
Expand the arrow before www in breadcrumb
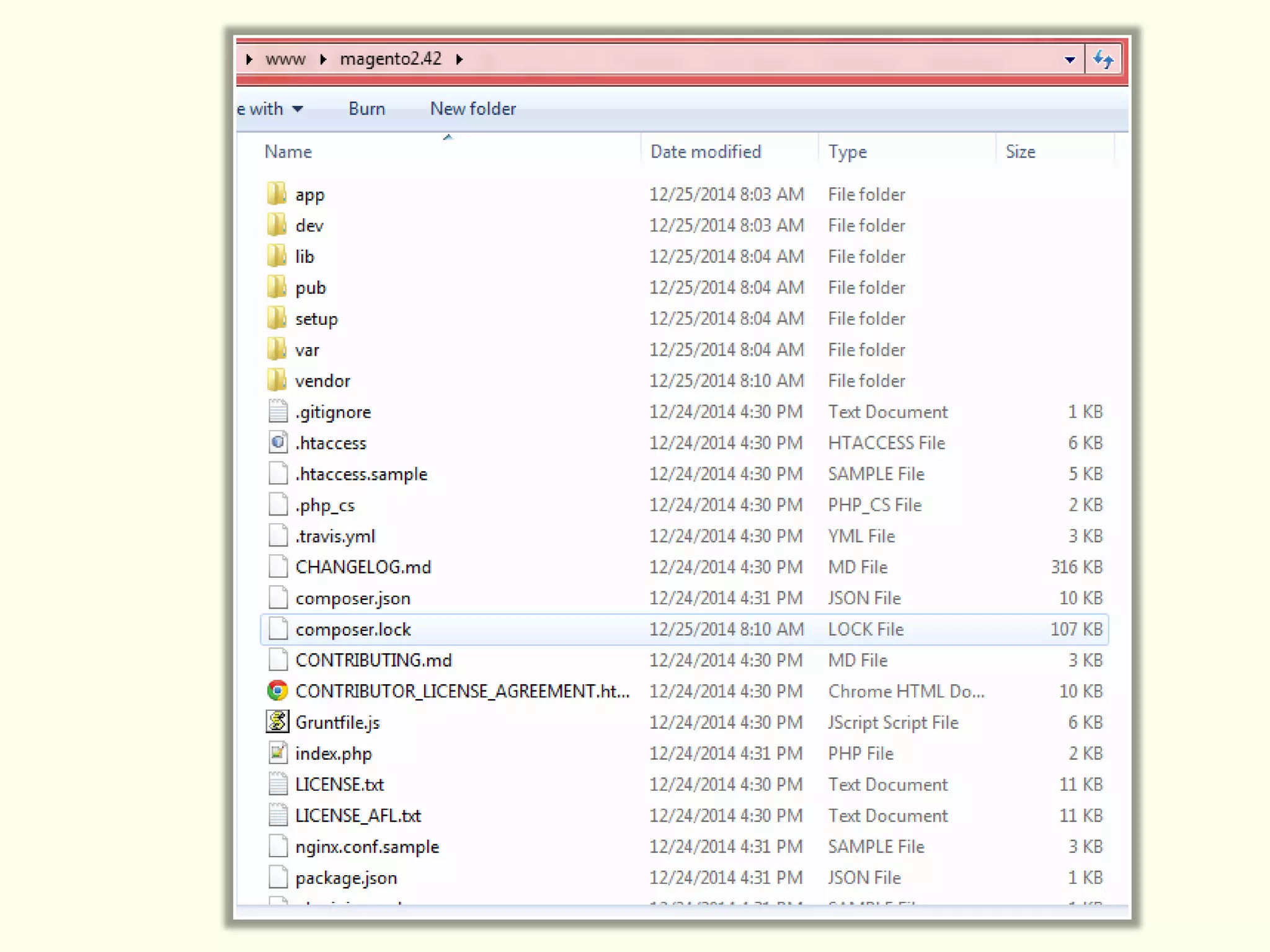click(249, 59)
